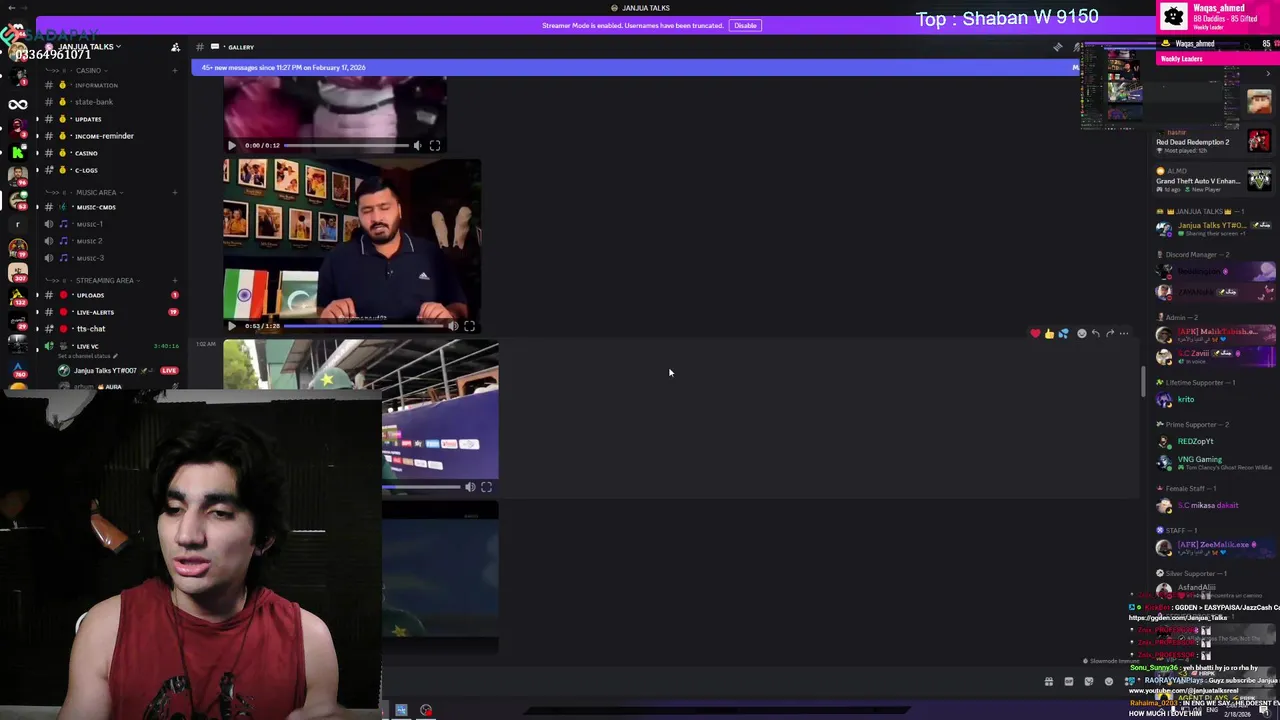Add a channel to CASINO category

tap(175, 71)
